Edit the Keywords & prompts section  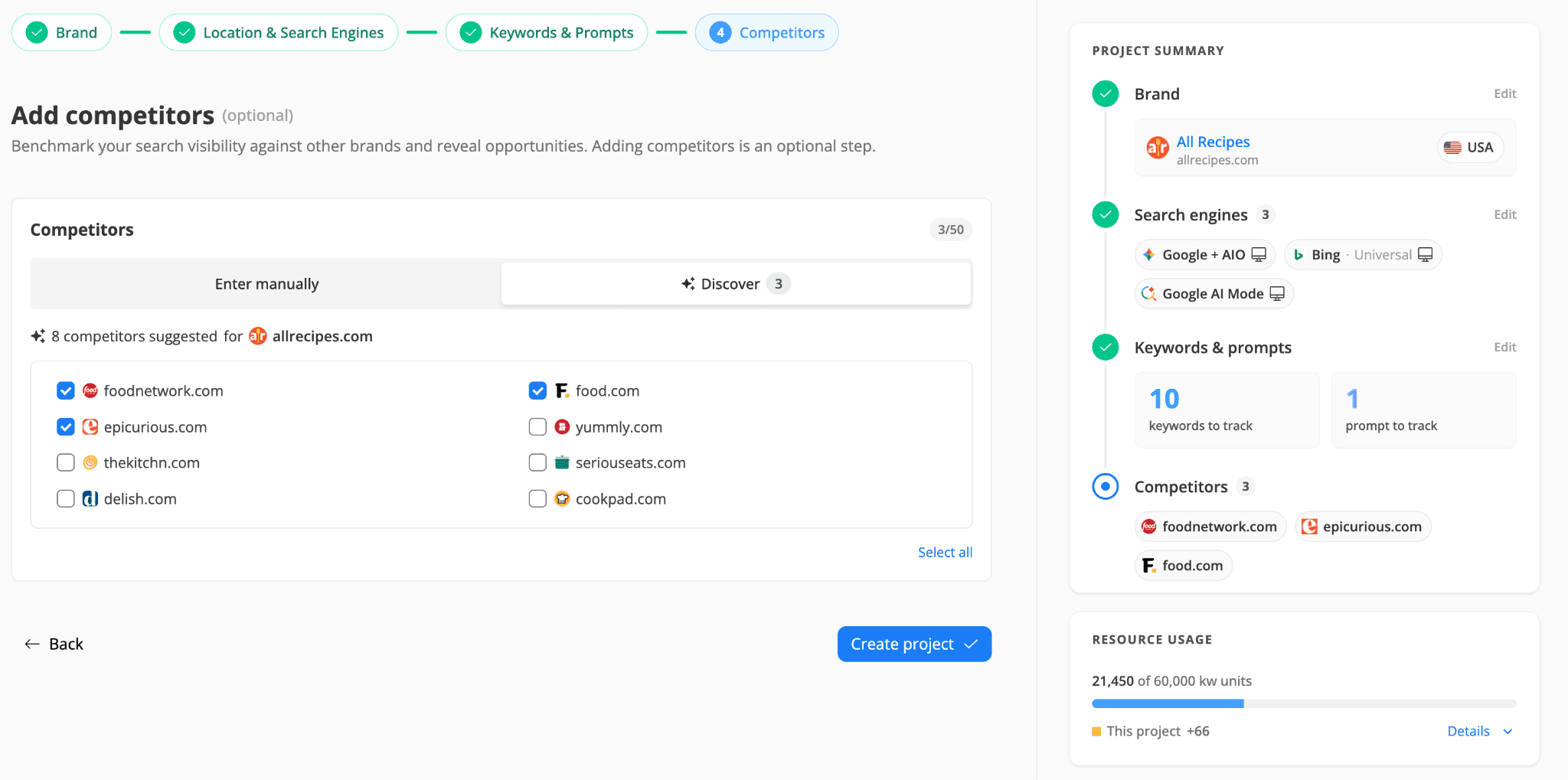tap(1504, 348)
